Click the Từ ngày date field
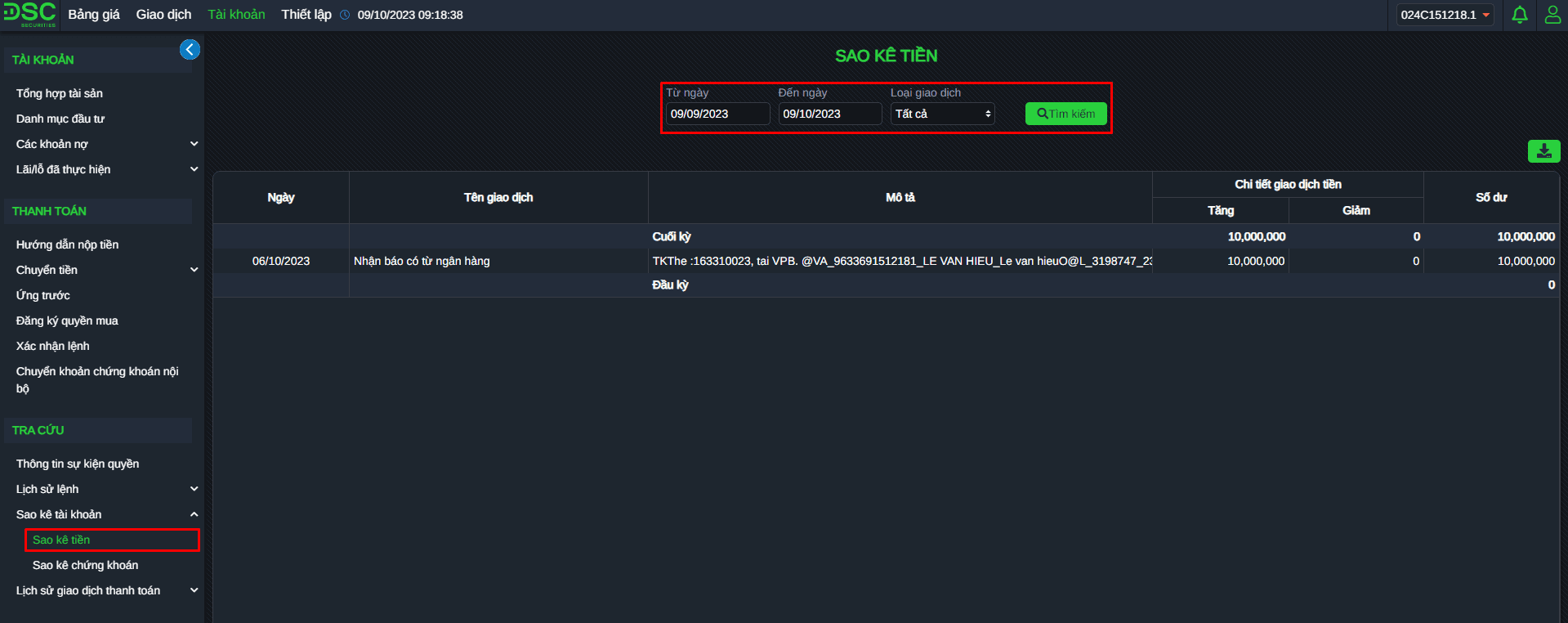Screen dimensions: 1568x623 tap(717, 114)
